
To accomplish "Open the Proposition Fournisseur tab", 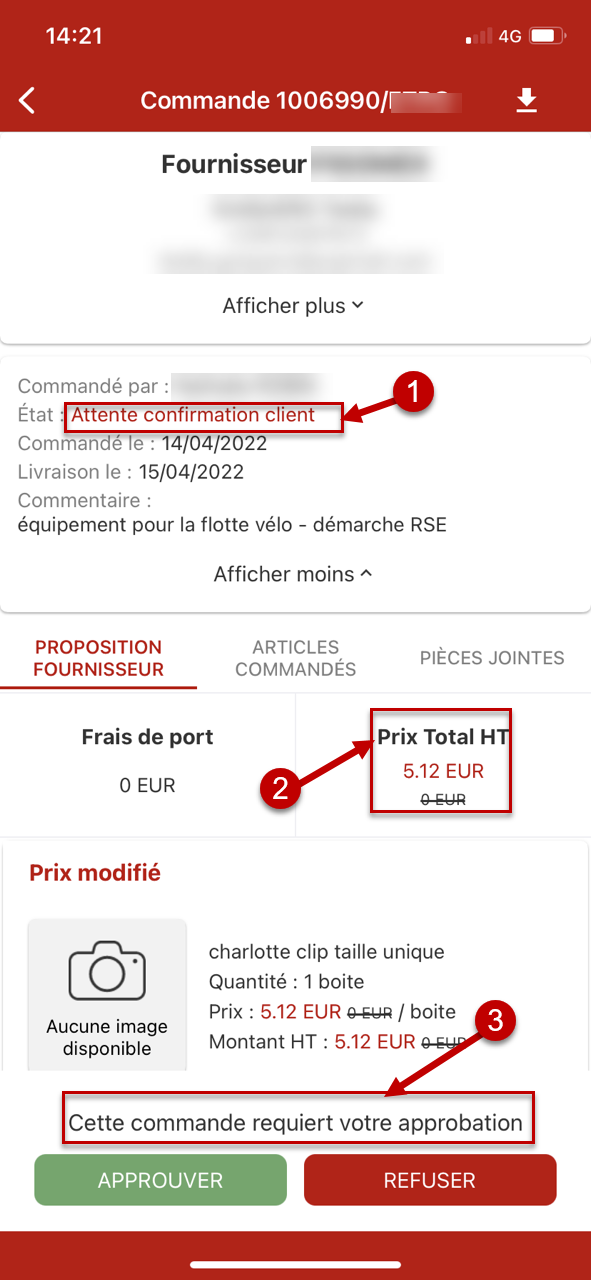I will pyautogui.click(x=99, y=659).
